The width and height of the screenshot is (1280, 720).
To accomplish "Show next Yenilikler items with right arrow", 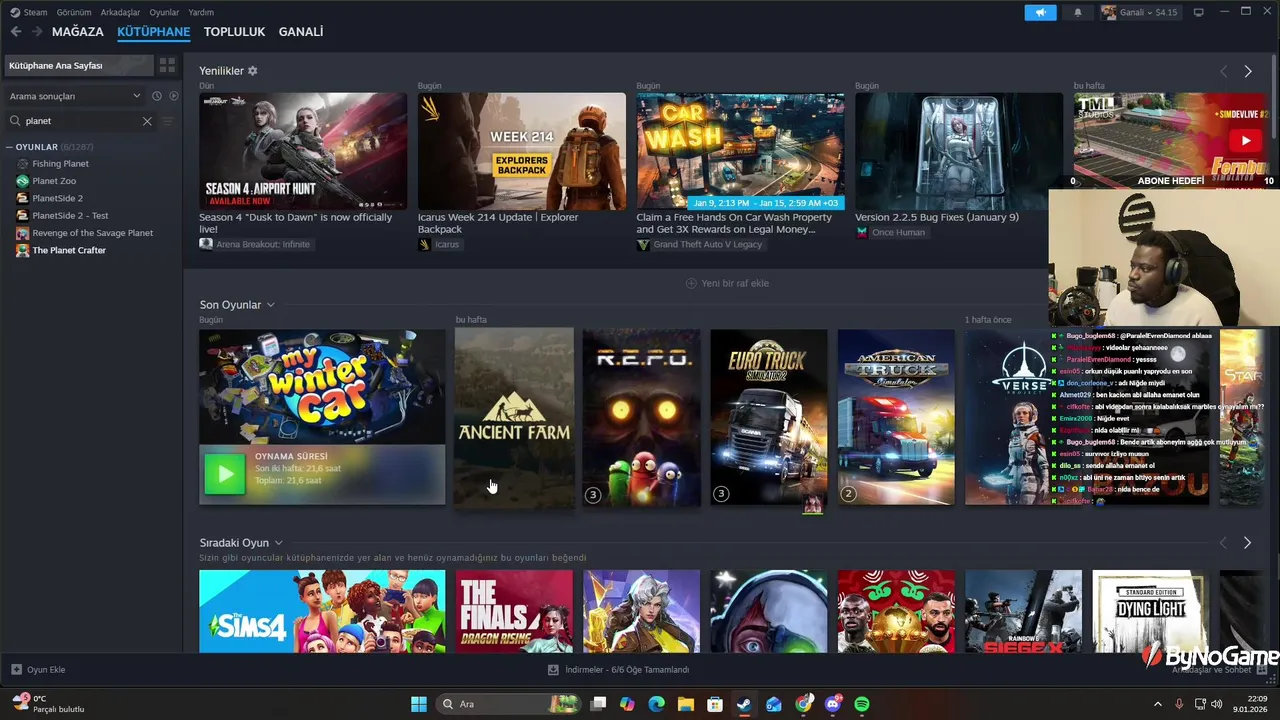I will [x=1248, y=72].
